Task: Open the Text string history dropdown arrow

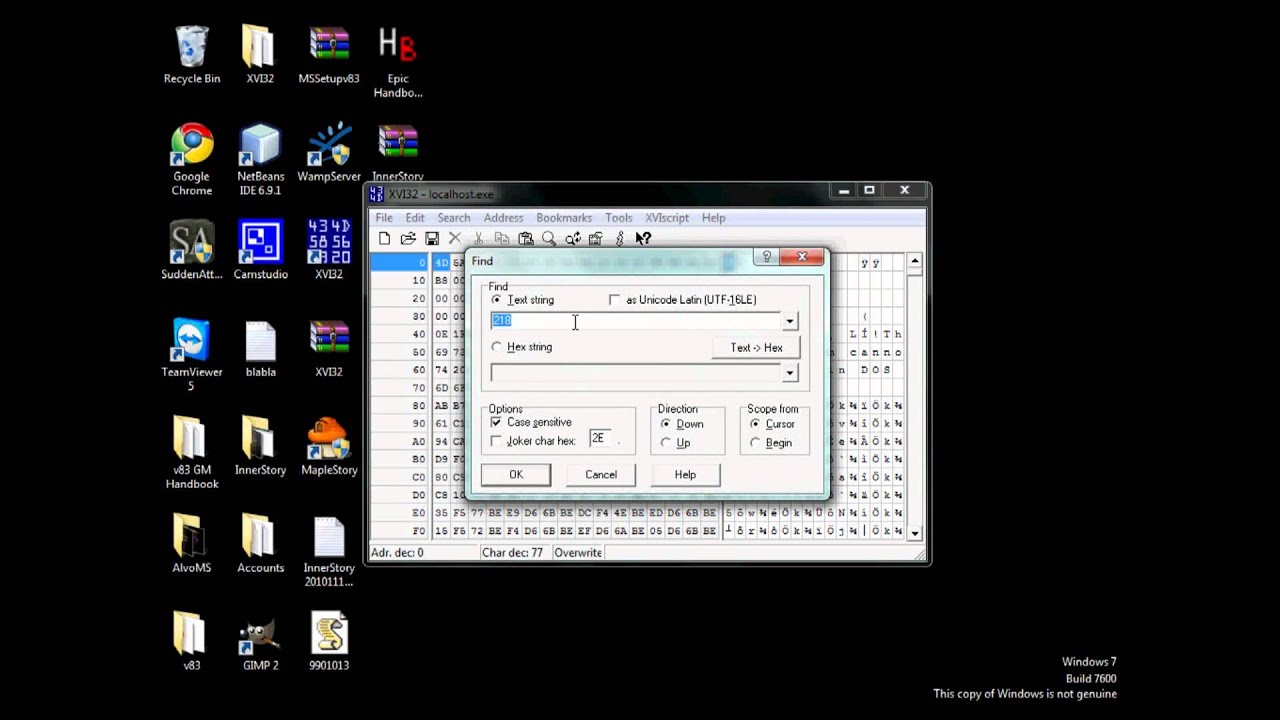Action: click(790, 321)
